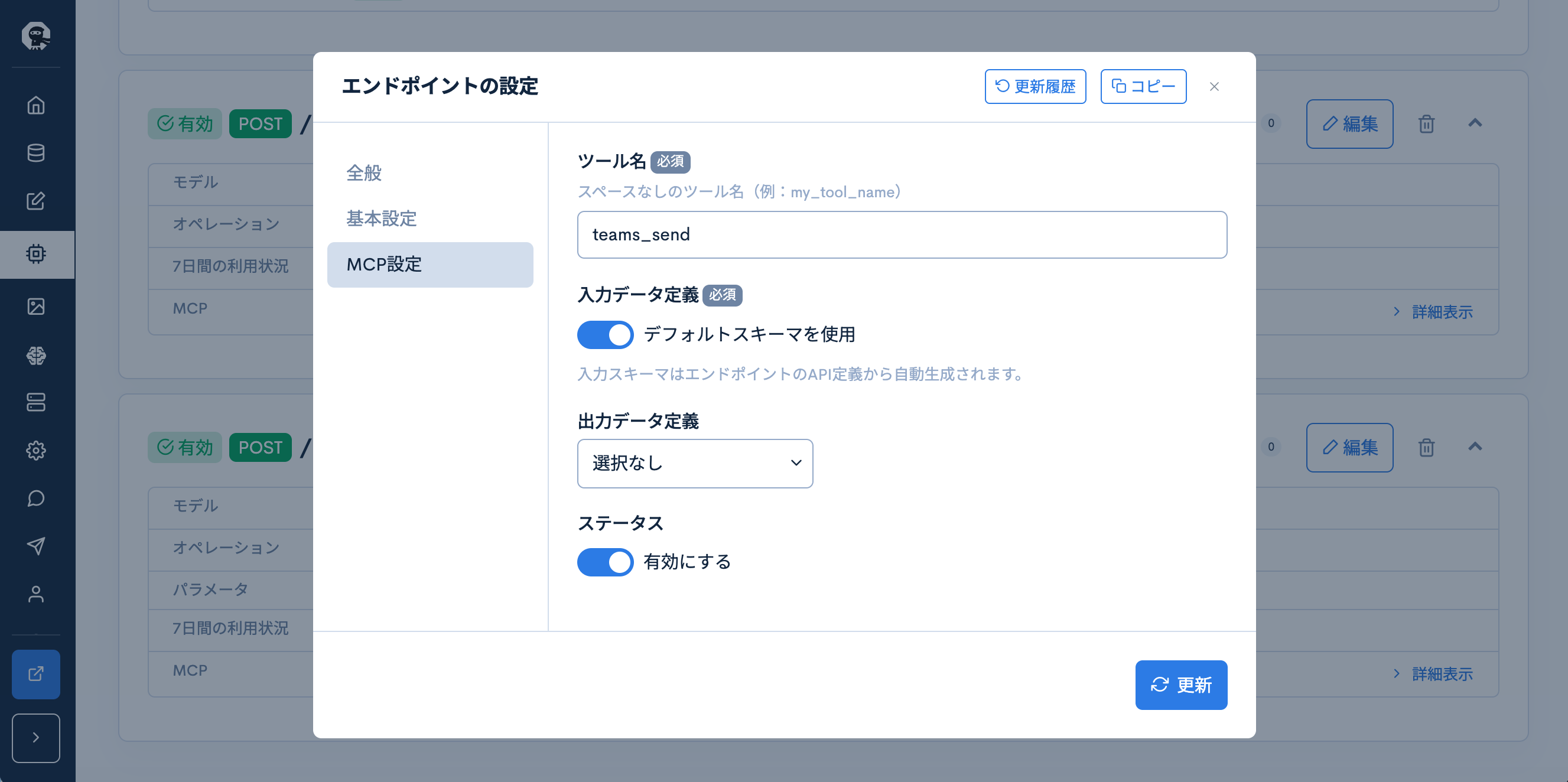This screenshot has height=782, width=1568.
Task: Click the ツール名 input field teams_send
Action: 902,235
